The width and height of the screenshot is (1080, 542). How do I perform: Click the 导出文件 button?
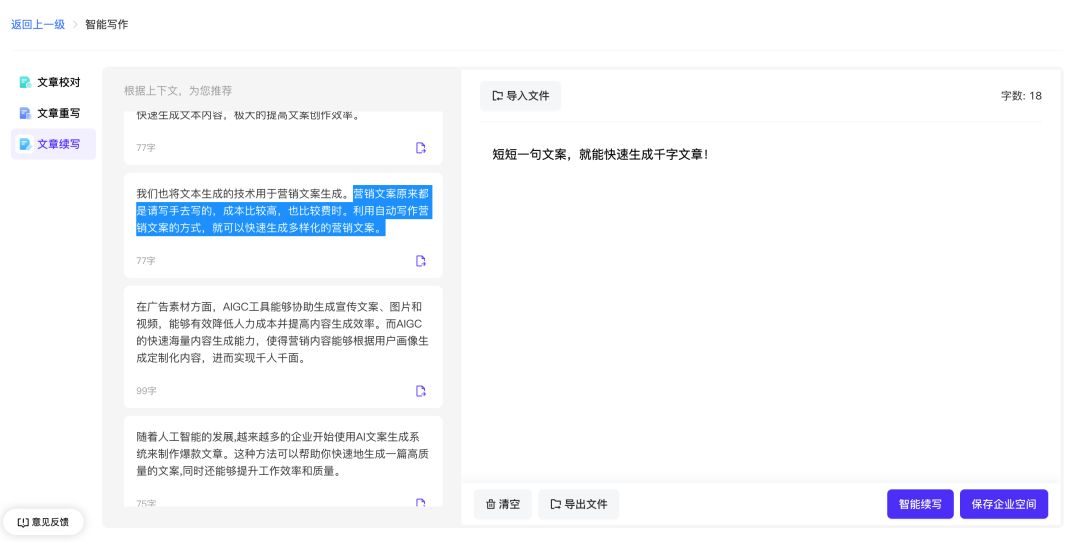click(579, 504)
